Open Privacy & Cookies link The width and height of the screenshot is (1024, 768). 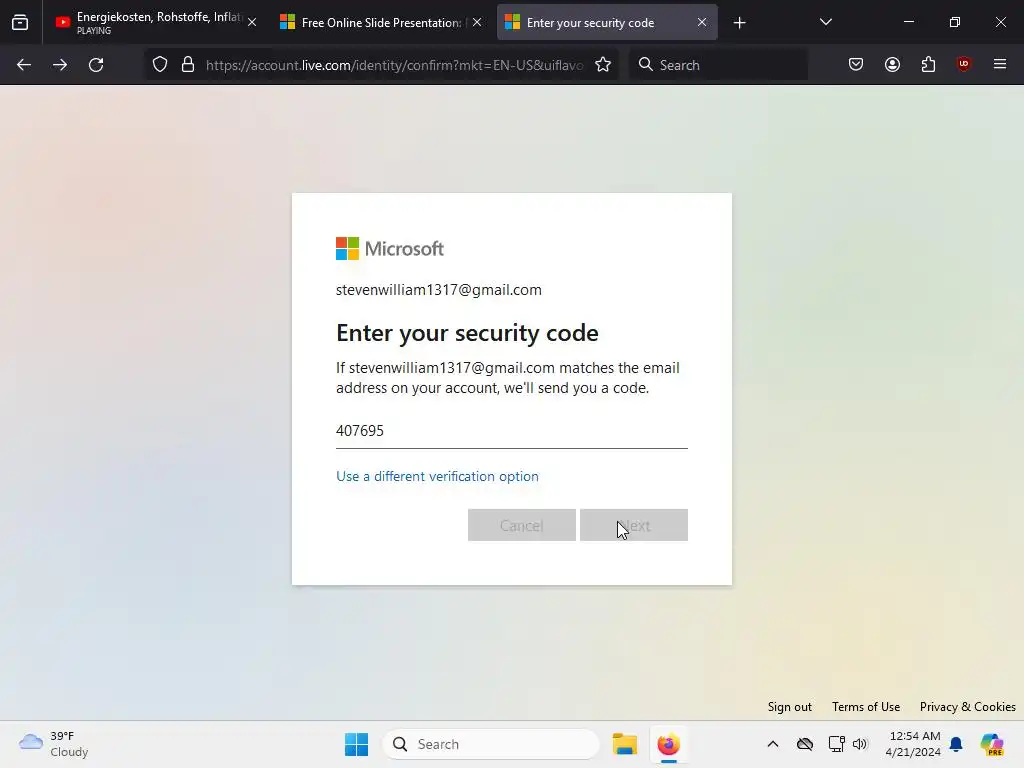[967, 707]
